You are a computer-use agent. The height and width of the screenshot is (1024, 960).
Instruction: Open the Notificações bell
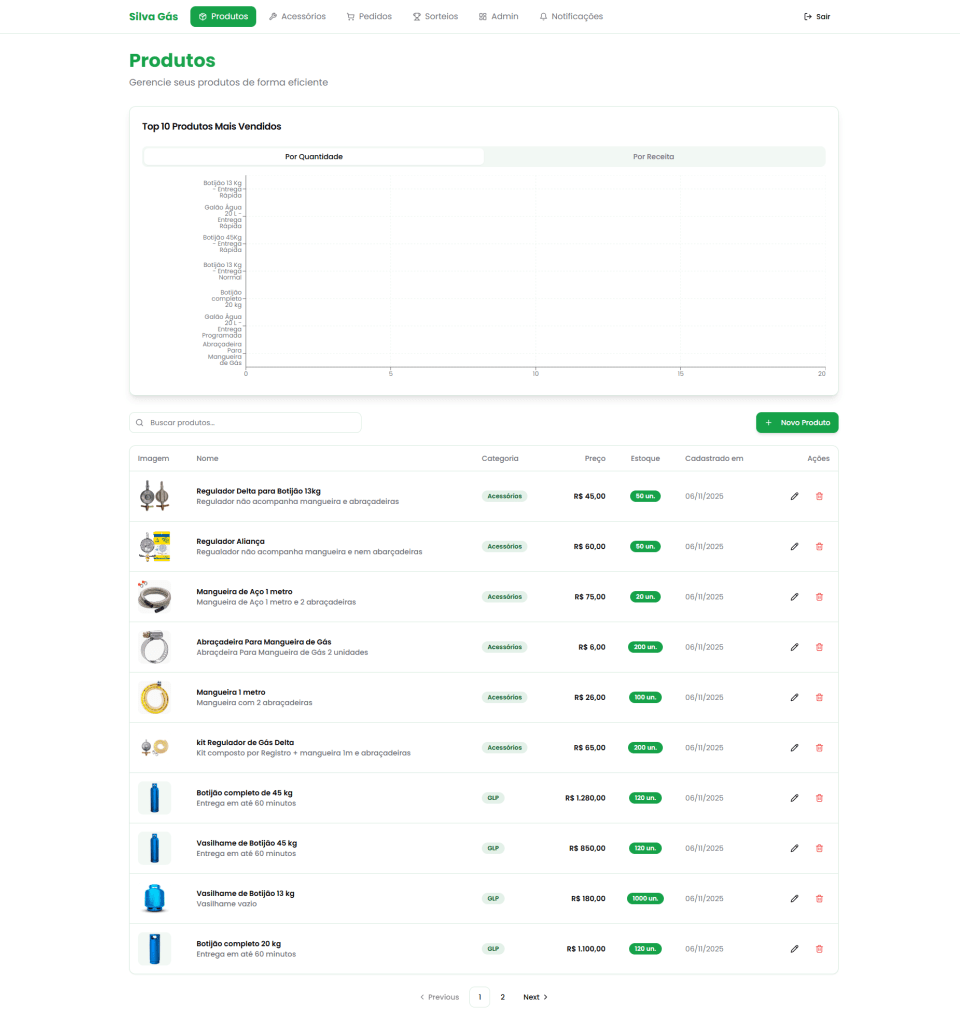coord(570,16)
